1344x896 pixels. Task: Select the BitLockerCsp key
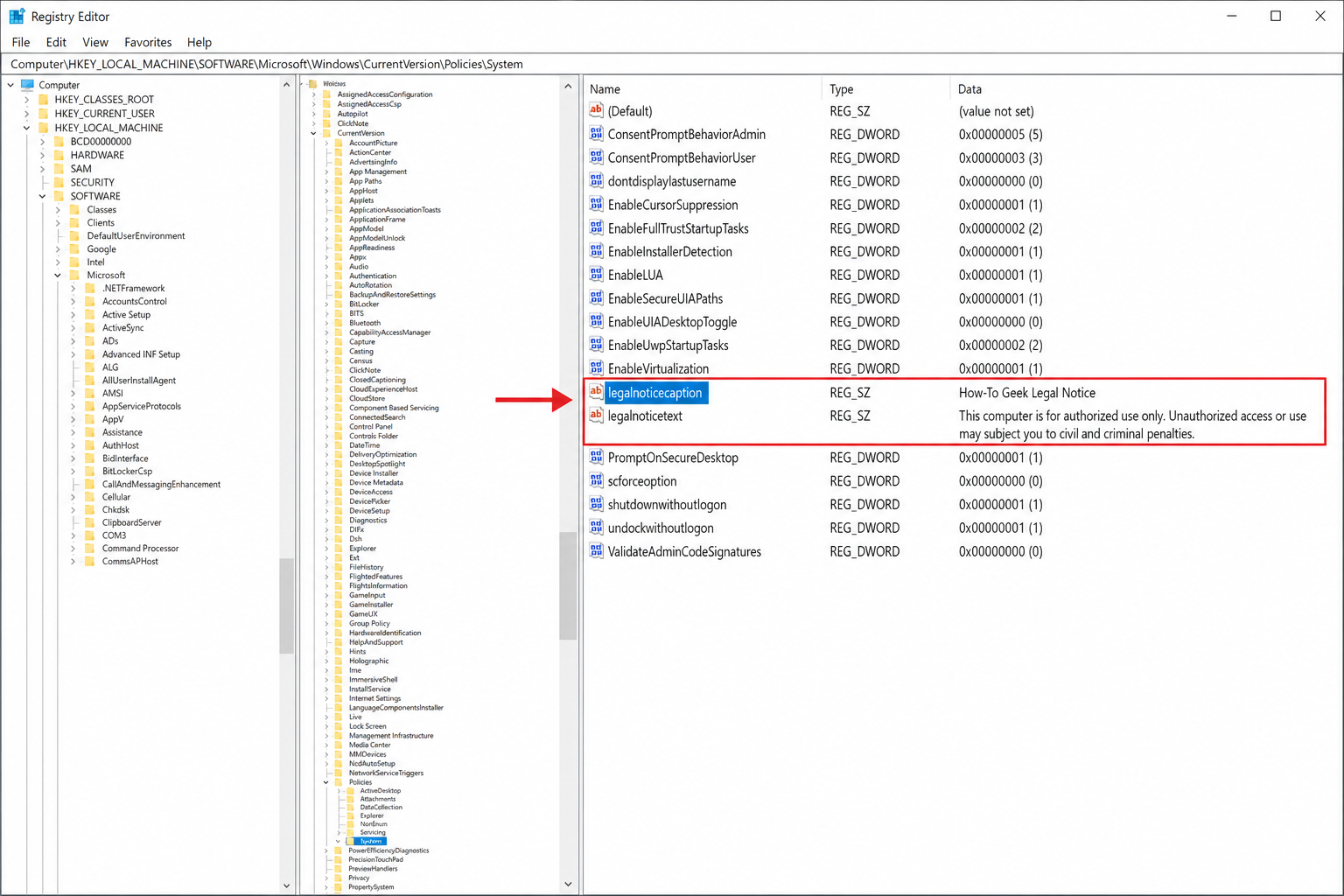coord(127,471)
